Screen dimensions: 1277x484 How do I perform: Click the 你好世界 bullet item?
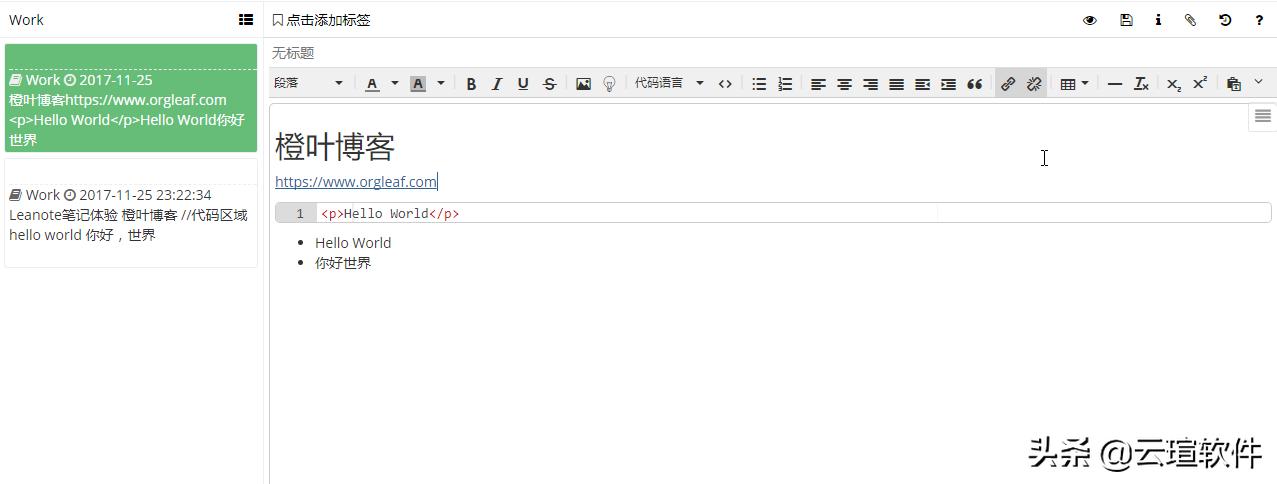[343, 263]
